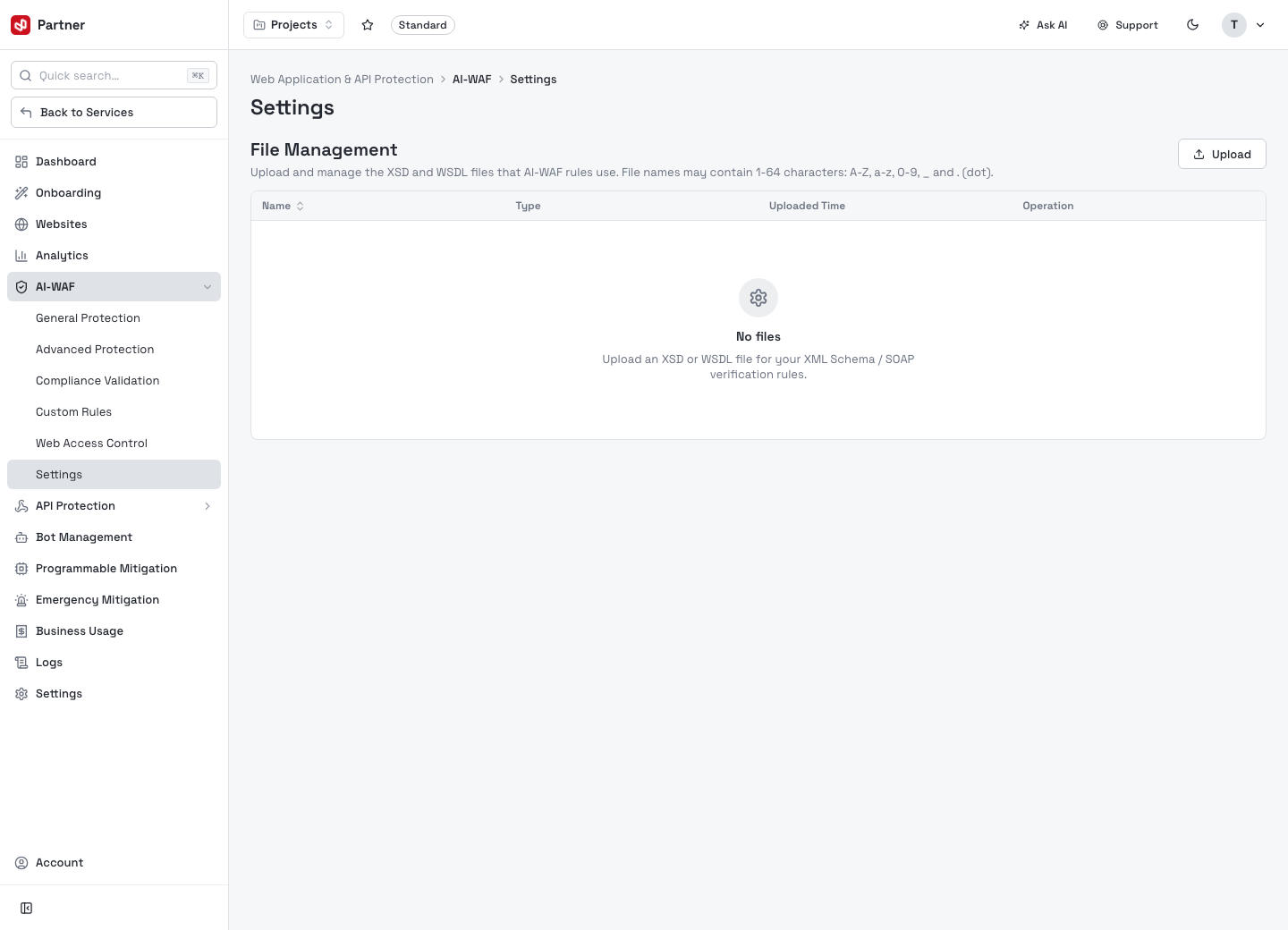Click the AI-WAF shield icon
Image resolution: width=1288 pixels, height=930 pixels.
click(x=21, y=287)
